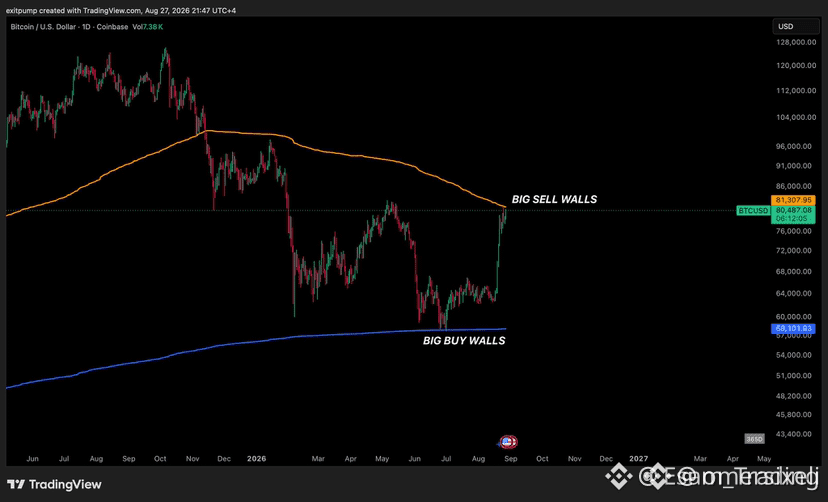Image resolution: width=828 pixels, height=502 pixels.
Task: Click the Bitcoin / U.S. Dollar chart title
Action: coord(69,26)
